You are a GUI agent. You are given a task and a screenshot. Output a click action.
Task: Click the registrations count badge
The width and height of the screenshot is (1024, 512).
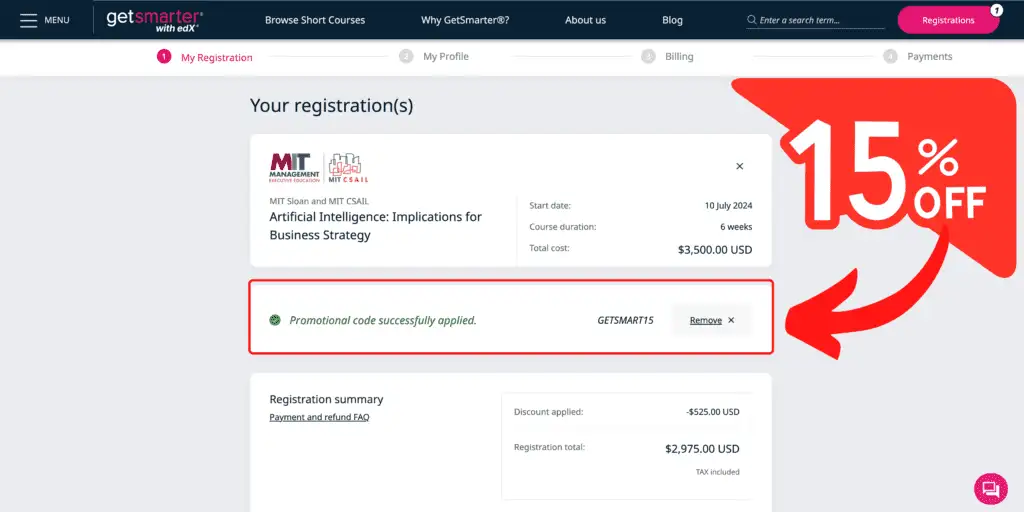pyautogui.click(x=997, y=10)
